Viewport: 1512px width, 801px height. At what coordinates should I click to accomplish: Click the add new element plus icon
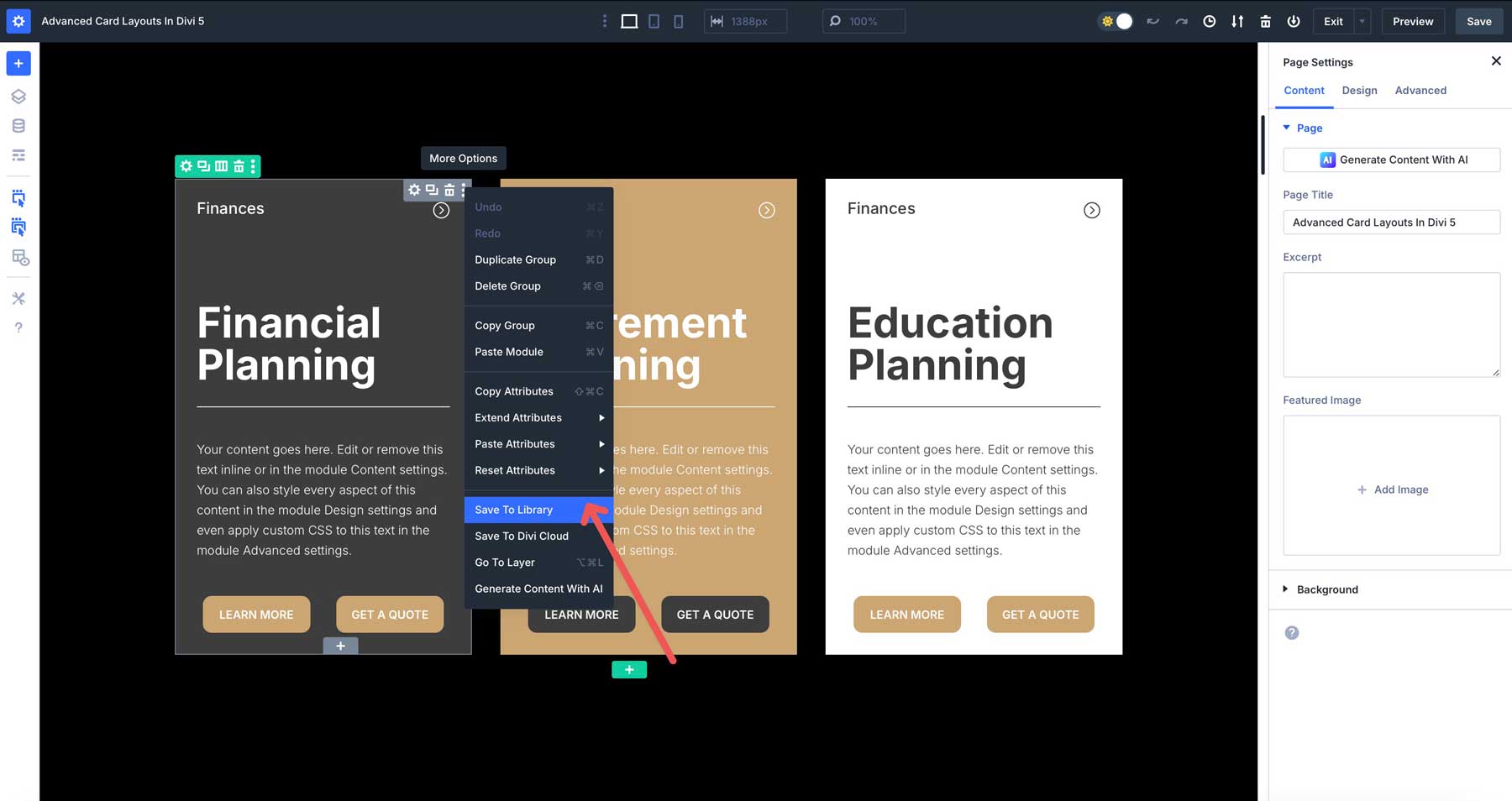(x=18, y=63)
